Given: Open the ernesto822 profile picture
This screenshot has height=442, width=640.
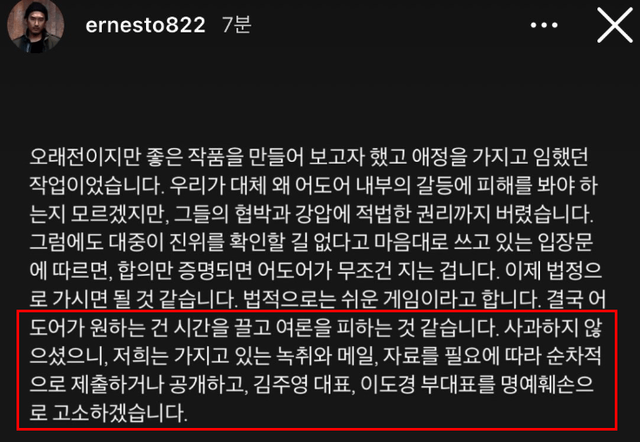Looking at the screenshot, I should (x=36, y=25).
